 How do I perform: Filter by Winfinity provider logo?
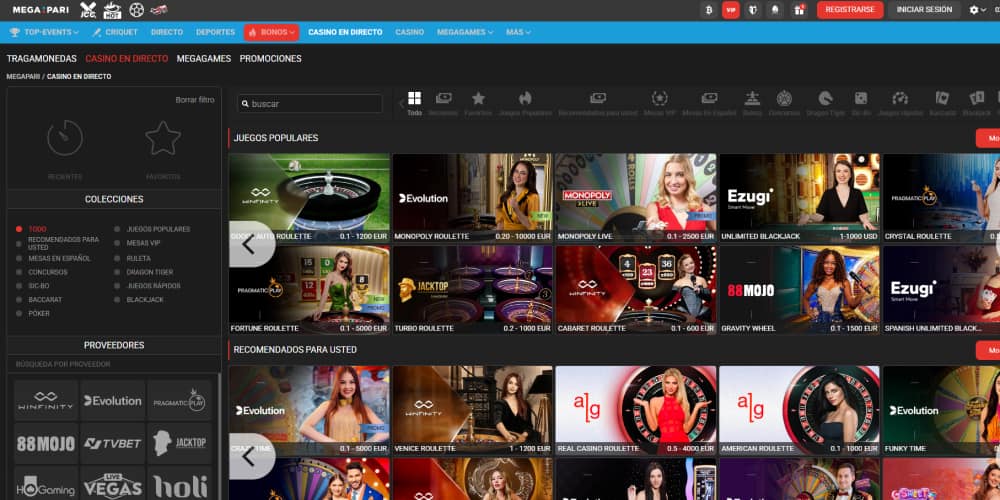click(46, 401)
